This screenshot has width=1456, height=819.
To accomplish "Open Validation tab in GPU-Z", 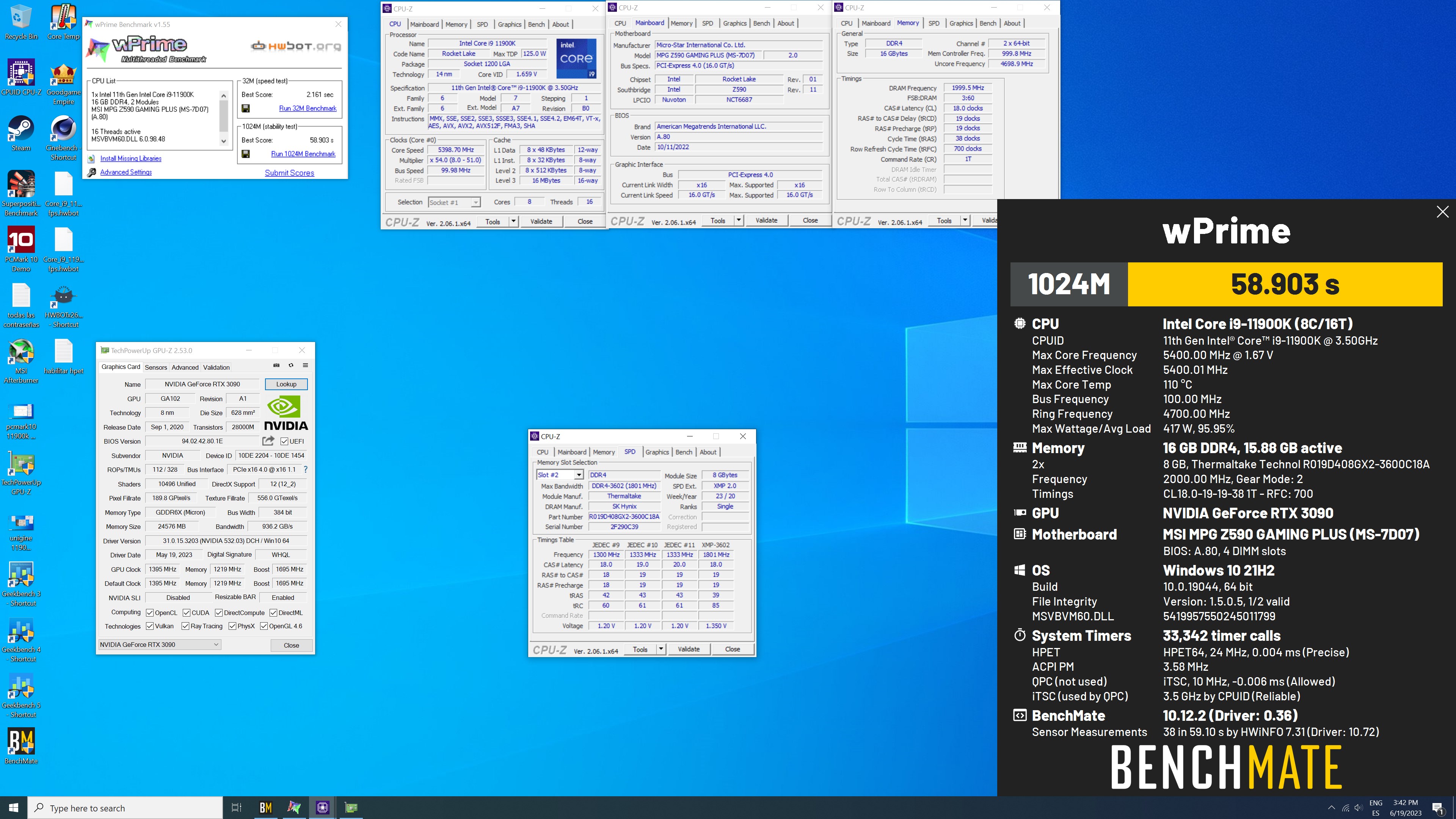I will click(216, 367).
